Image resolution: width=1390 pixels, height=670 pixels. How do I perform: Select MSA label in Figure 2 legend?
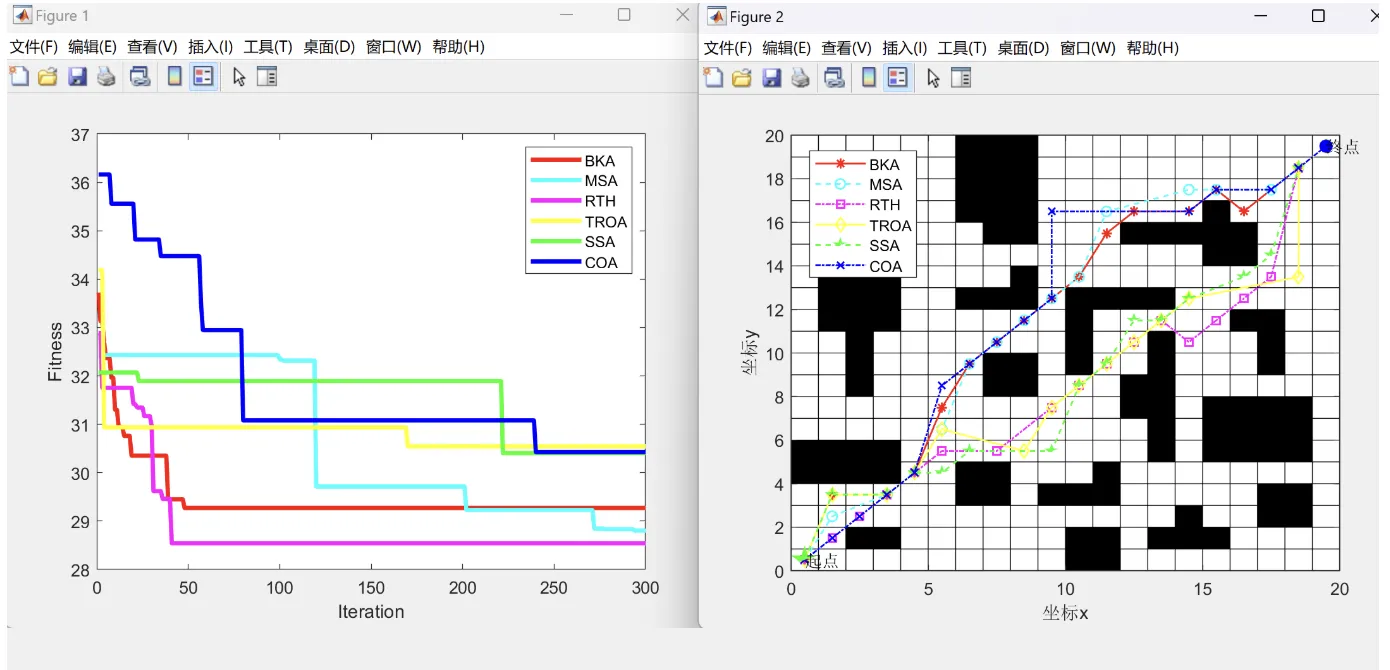[x=885, y=184]
